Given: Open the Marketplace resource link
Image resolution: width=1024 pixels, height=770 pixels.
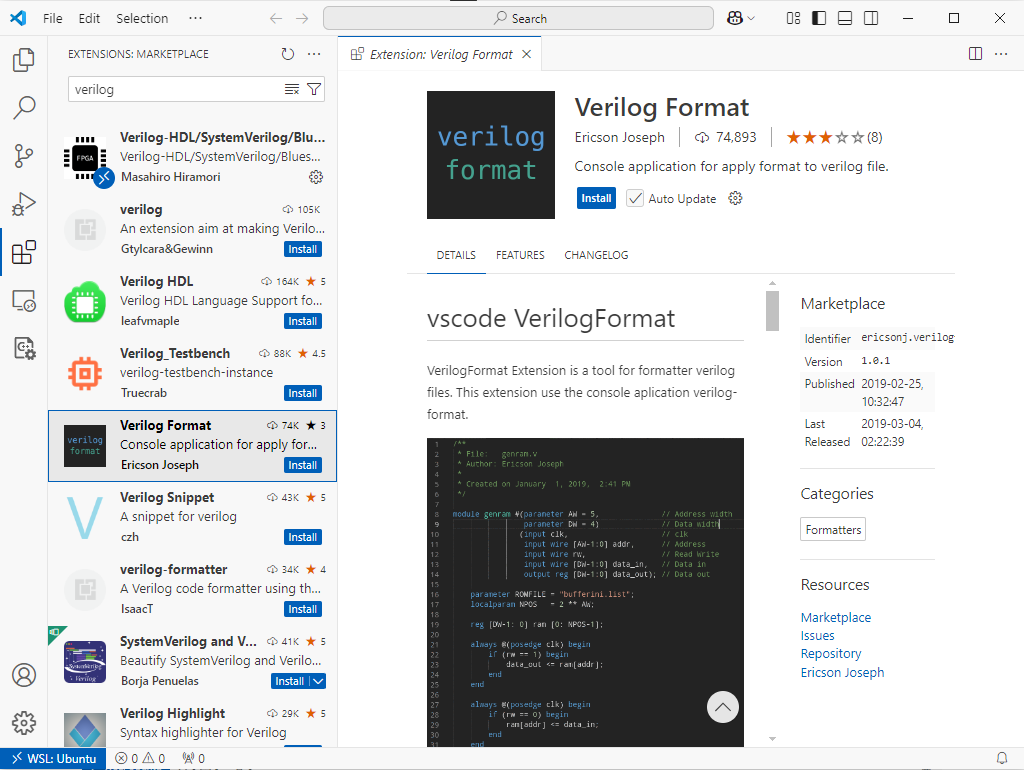Looking at the screenshot, I should (x=836, y=617).
